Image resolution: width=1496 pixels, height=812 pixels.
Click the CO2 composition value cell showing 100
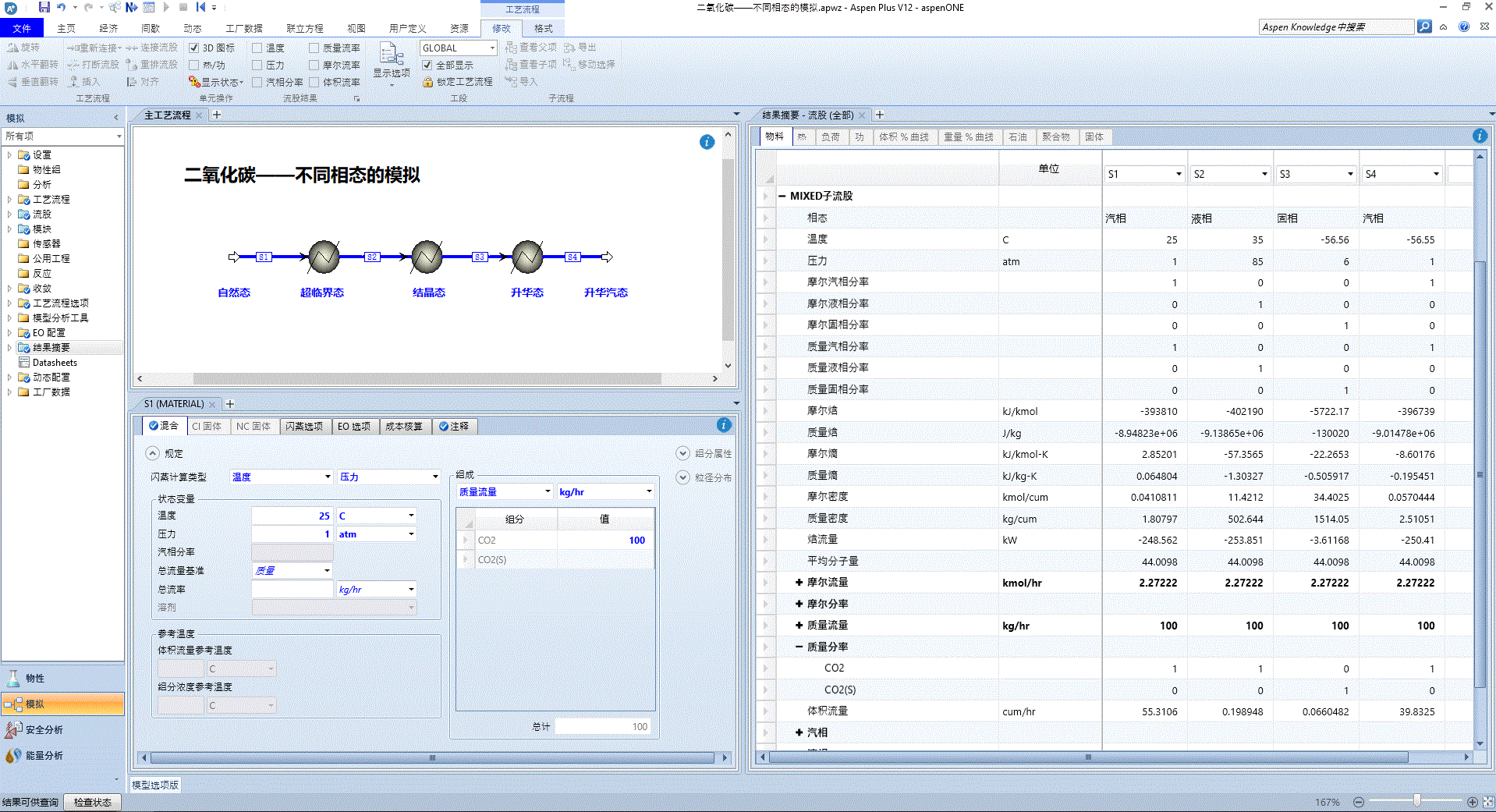tap(605, 541)
